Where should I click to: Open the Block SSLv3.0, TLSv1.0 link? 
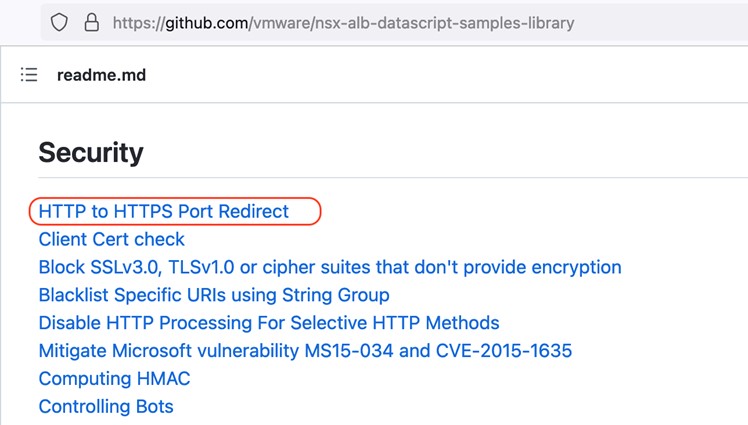pyautogui.click(x=329, y=267)
